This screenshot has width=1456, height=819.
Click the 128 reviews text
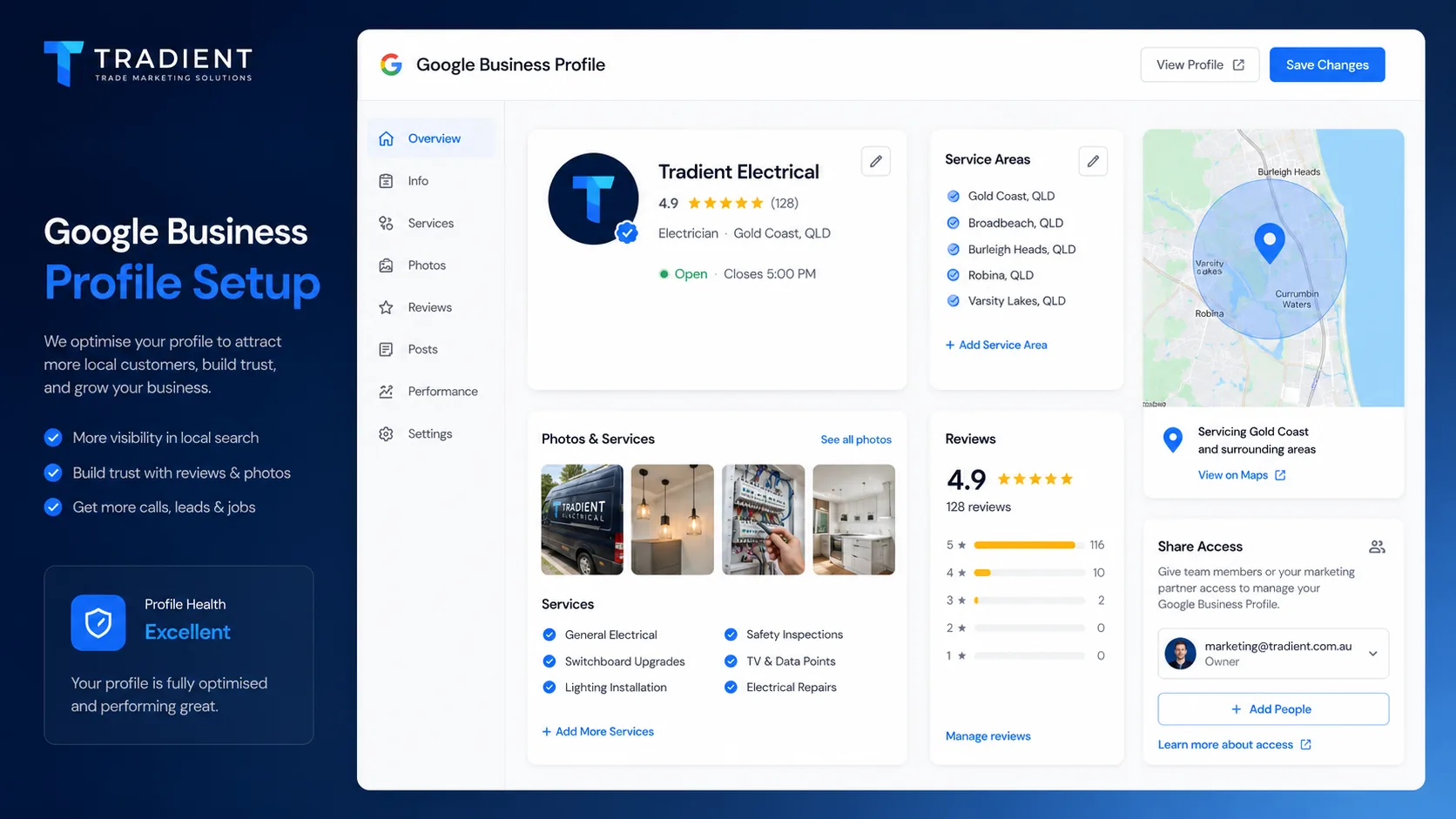(x=979, y=507)
